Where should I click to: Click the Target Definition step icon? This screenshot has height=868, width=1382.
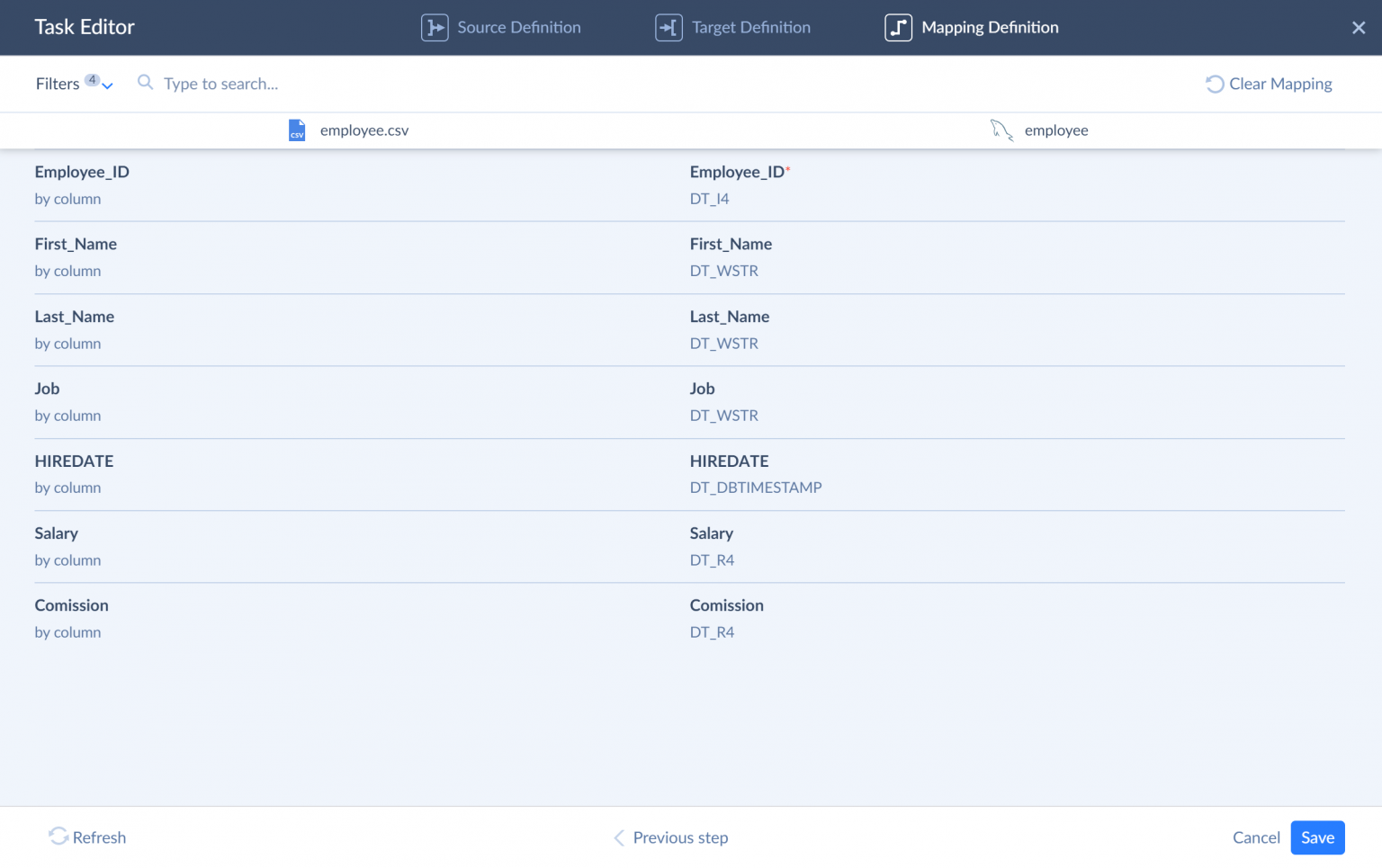(x=669, y=28)
